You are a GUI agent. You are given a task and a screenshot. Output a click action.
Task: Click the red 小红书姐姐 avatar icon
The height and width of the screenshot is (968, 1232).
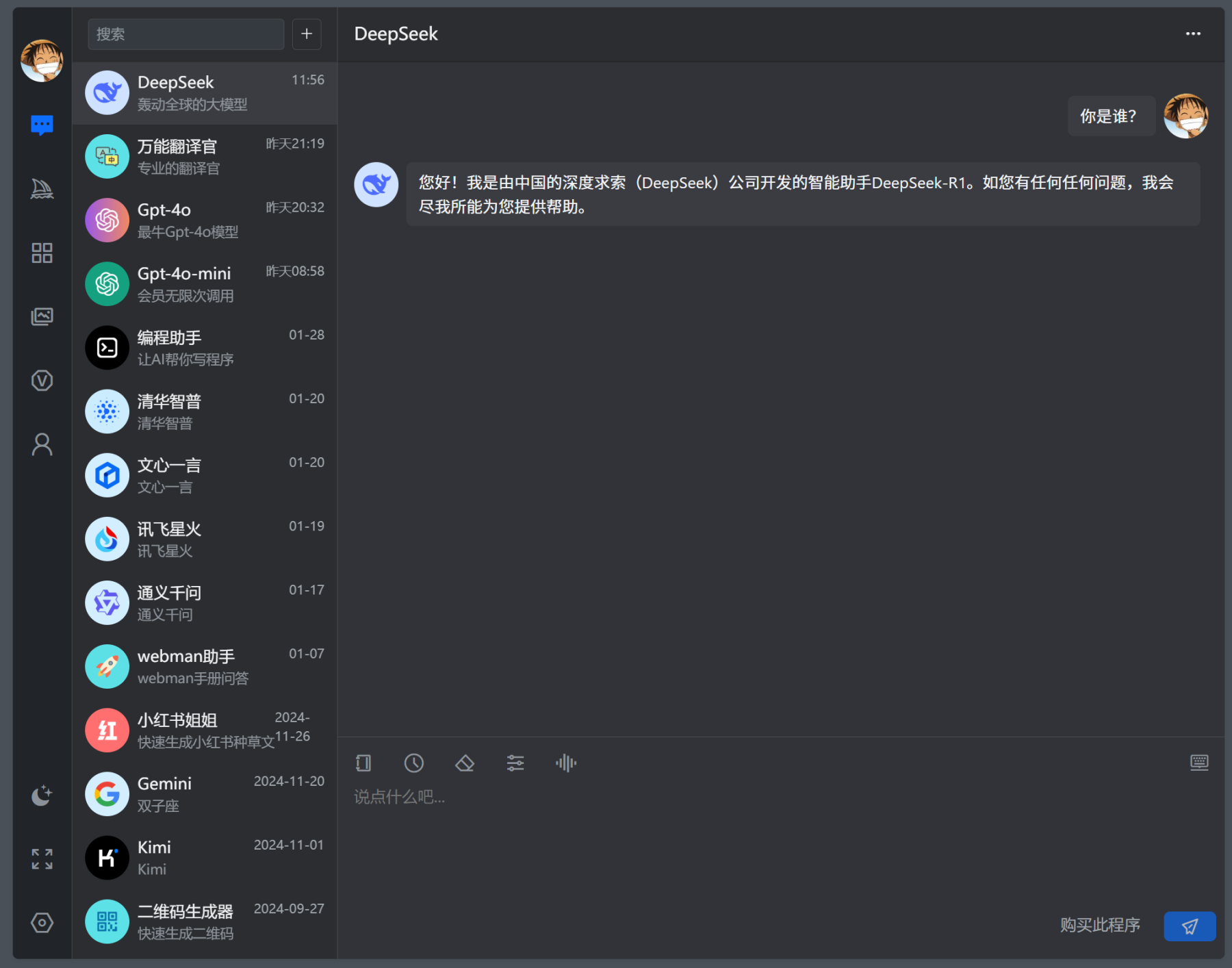[x=107, y=730]
